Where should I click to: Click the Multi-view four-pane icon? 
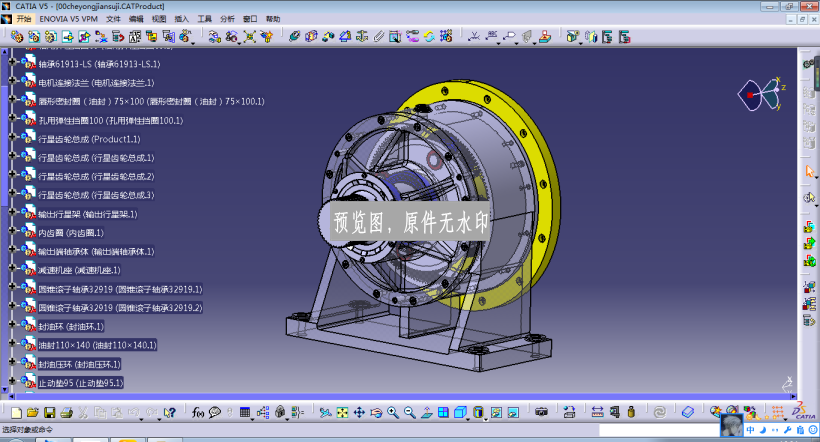[443, 413]
